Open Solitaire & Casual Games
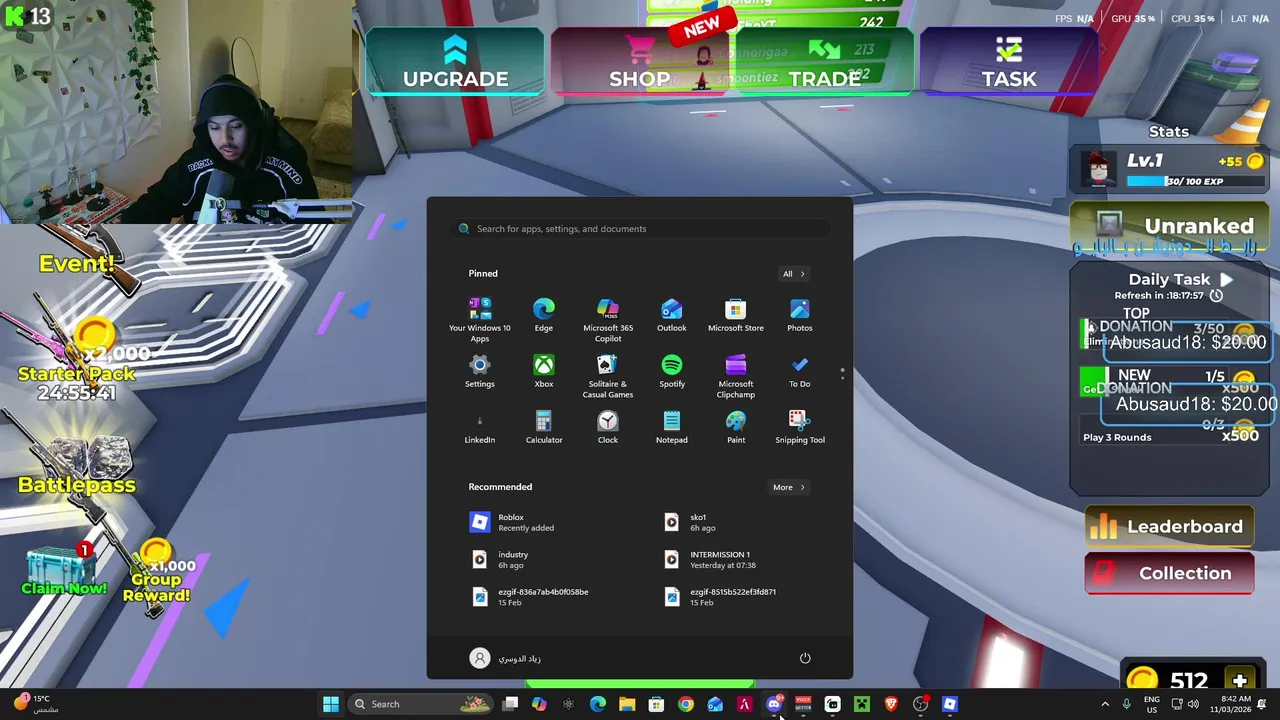This screenshot has height=720, width=1280. click(608, 376)
